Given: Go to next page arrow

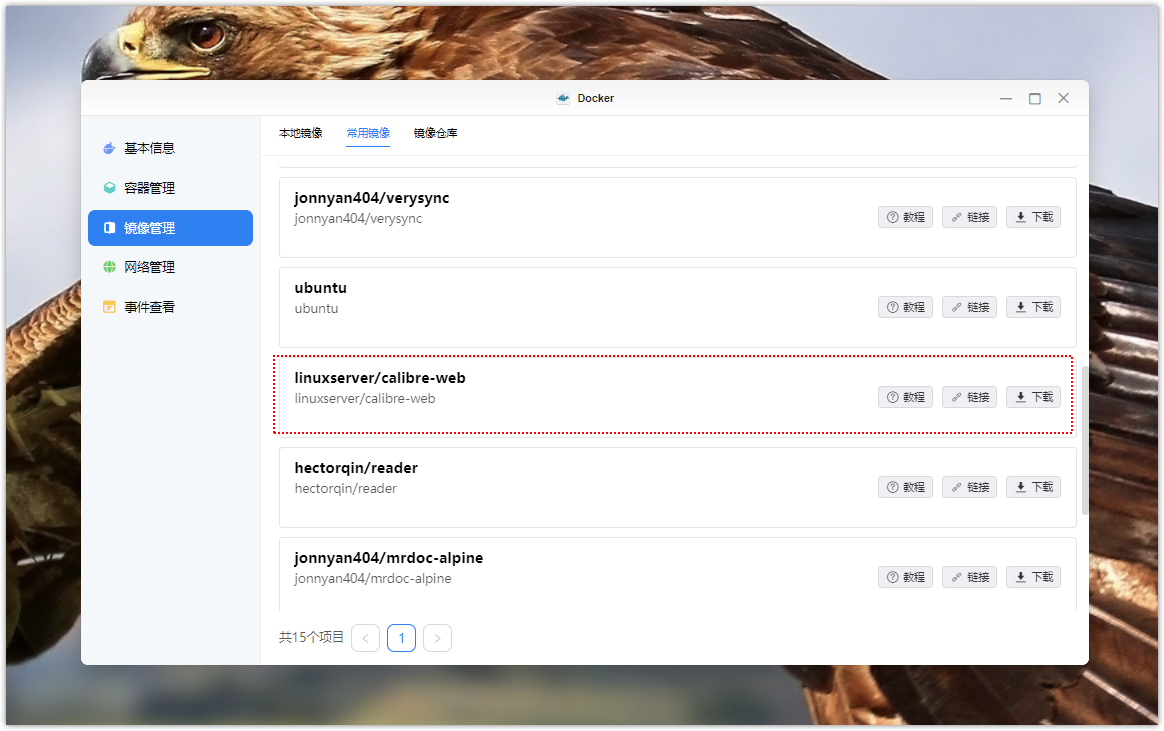Looking at the screenshot, I should pos(437,638).
